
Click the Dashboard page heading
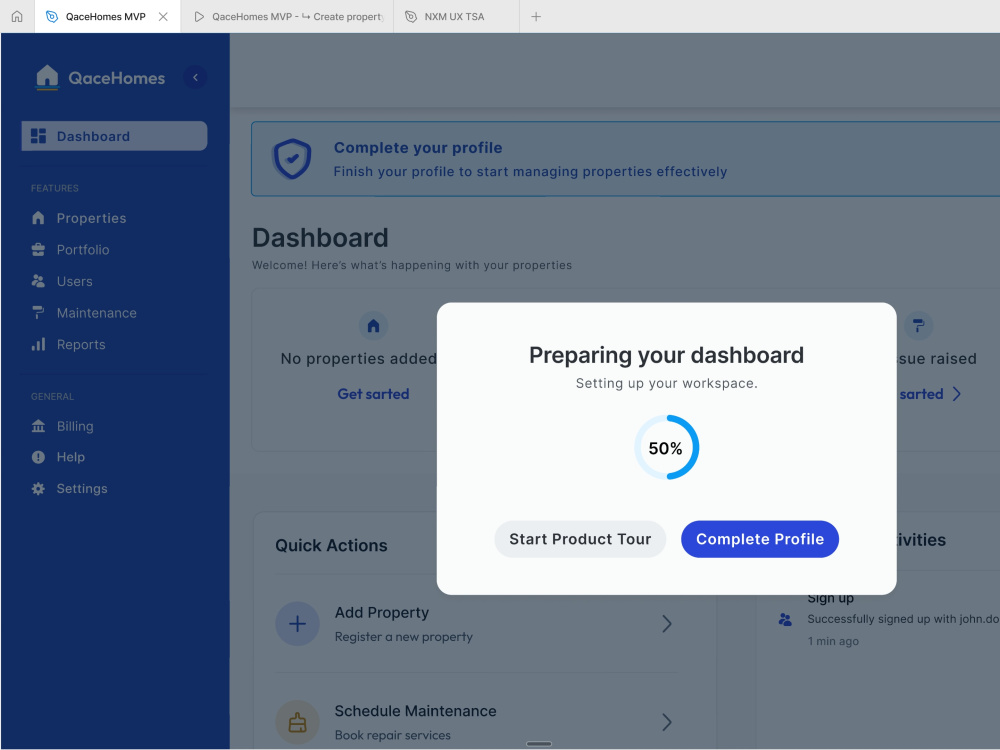point(320,238)
